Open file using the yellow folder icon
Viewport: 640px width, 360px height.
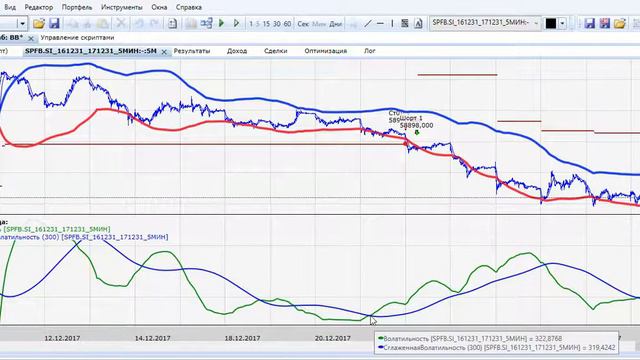coord(39,23)
